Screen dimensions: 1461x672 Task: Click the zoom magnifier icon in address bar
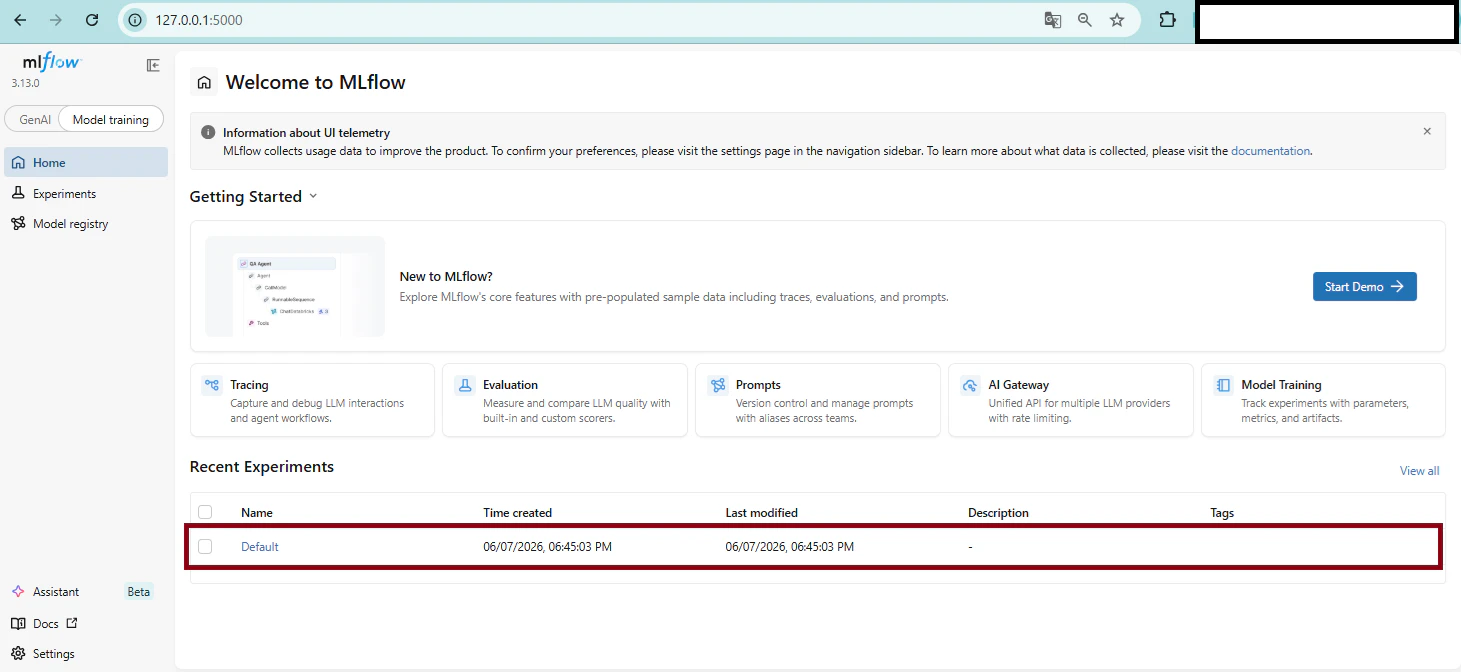point(1085,20)
